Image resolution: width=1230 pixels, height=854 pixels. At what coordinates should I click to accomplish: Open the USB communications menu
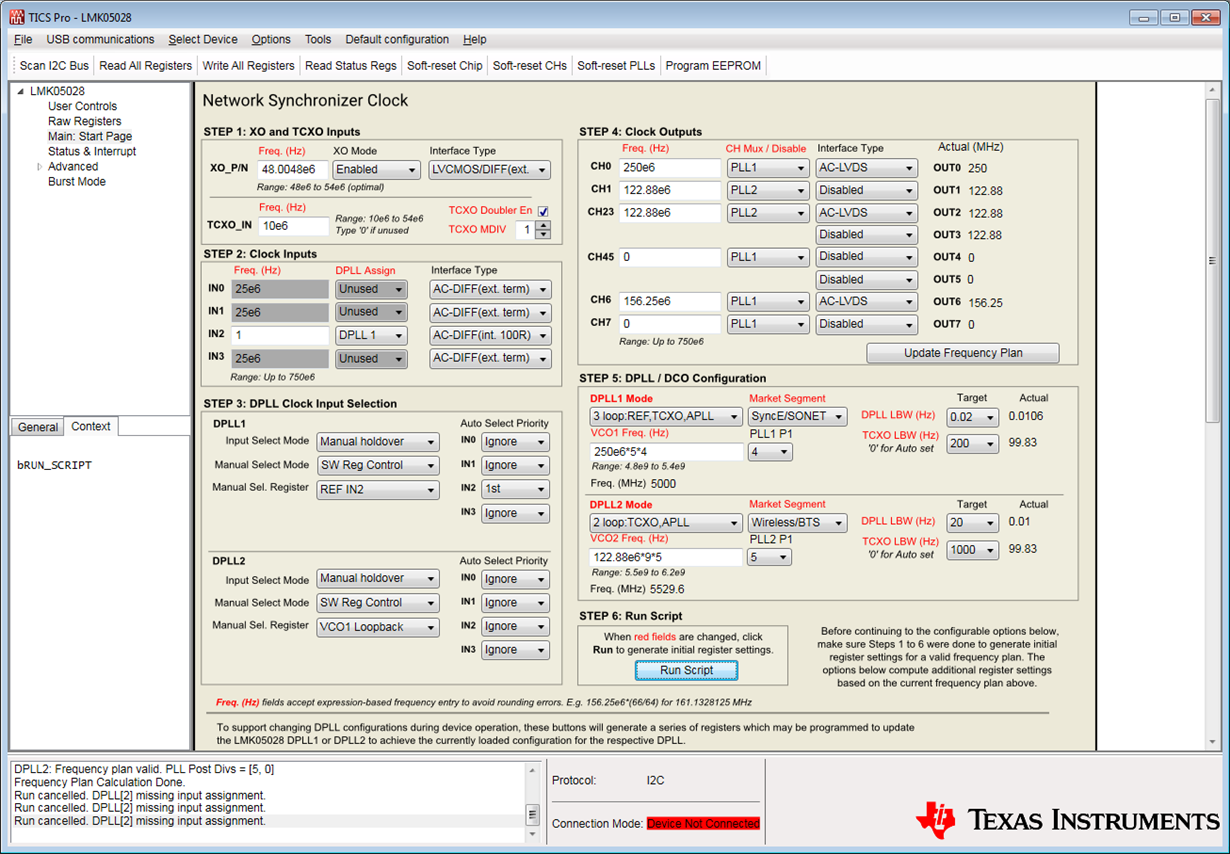(x=100, y=39)
